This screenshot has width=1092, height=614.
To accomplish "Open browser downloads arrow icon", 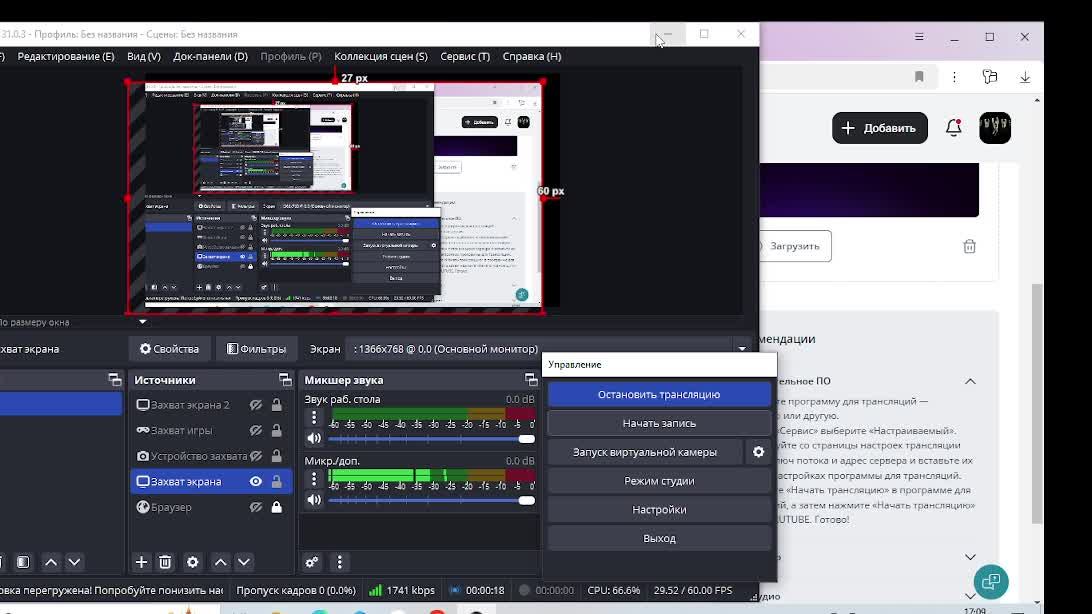I will [x=1025, y=77].
